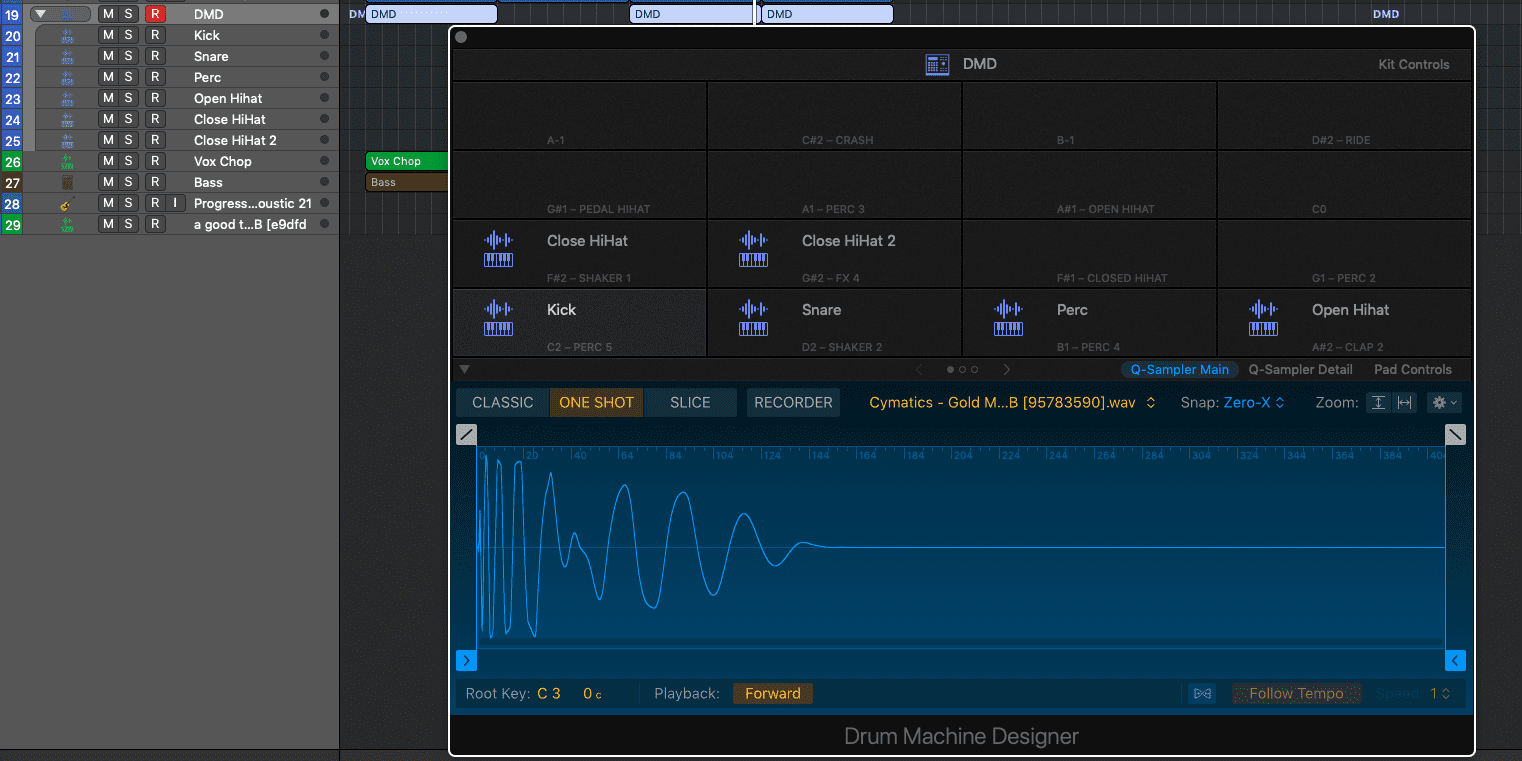Close the Drum Machine Designer window
Viewport: 1522px width, 761px height.
click(x=461, y=38)
